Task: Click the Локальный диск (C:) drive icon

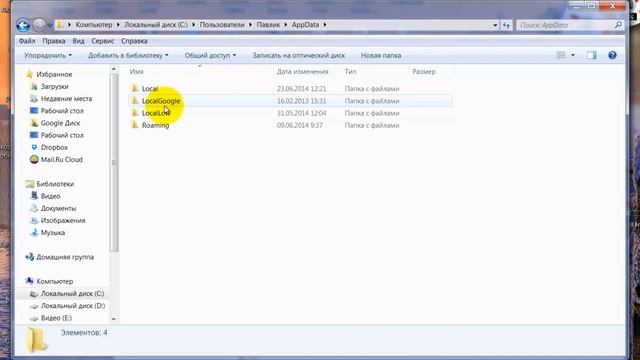Action: tap(34, 294)
